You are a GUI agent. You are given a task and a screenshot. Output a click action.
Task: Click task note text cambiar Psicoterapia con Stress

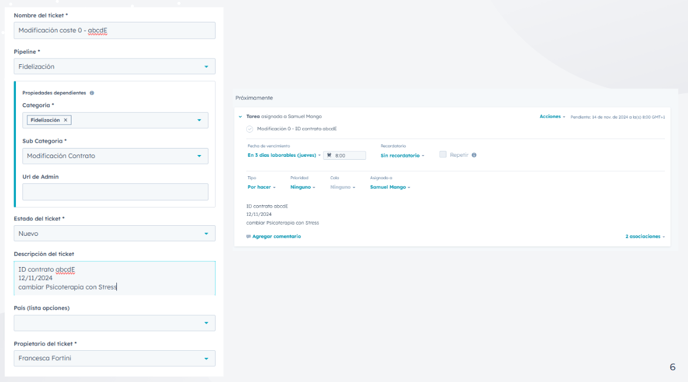(283, 223)
